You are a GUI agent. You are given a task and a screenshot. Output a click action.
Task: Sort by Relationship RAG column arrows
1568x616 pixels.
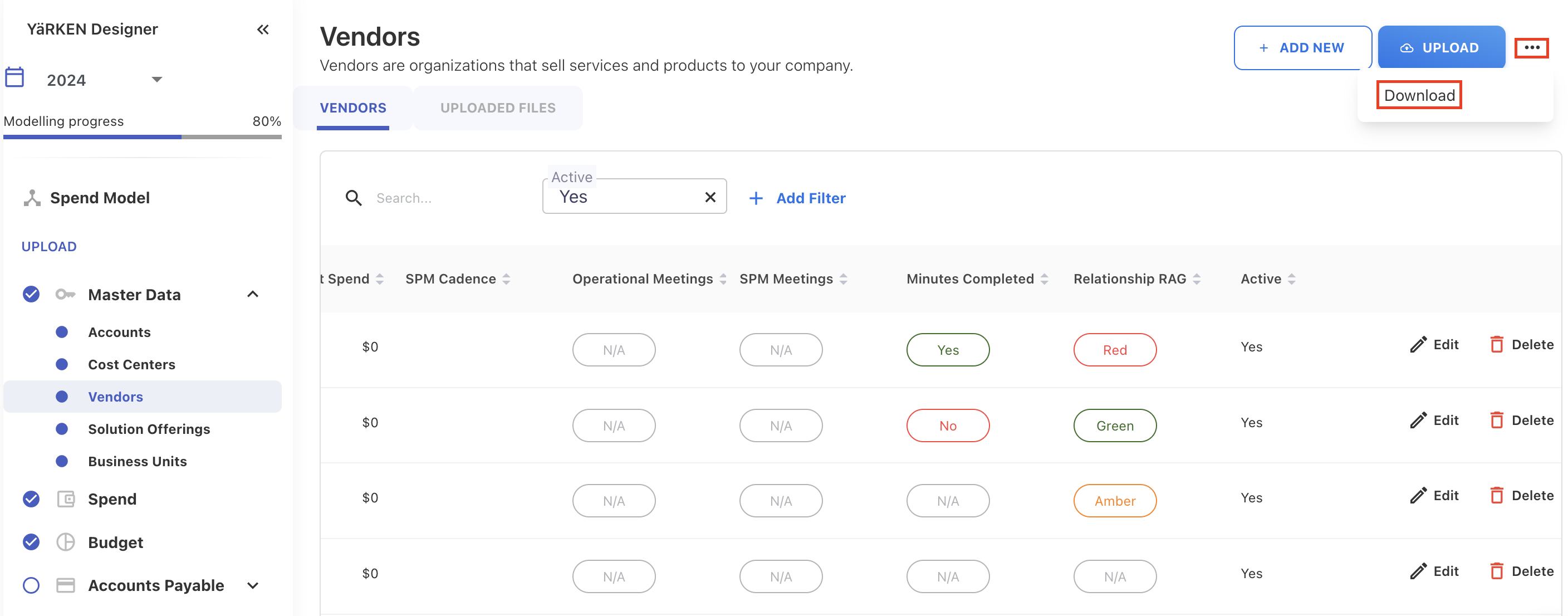(1196, 279)
